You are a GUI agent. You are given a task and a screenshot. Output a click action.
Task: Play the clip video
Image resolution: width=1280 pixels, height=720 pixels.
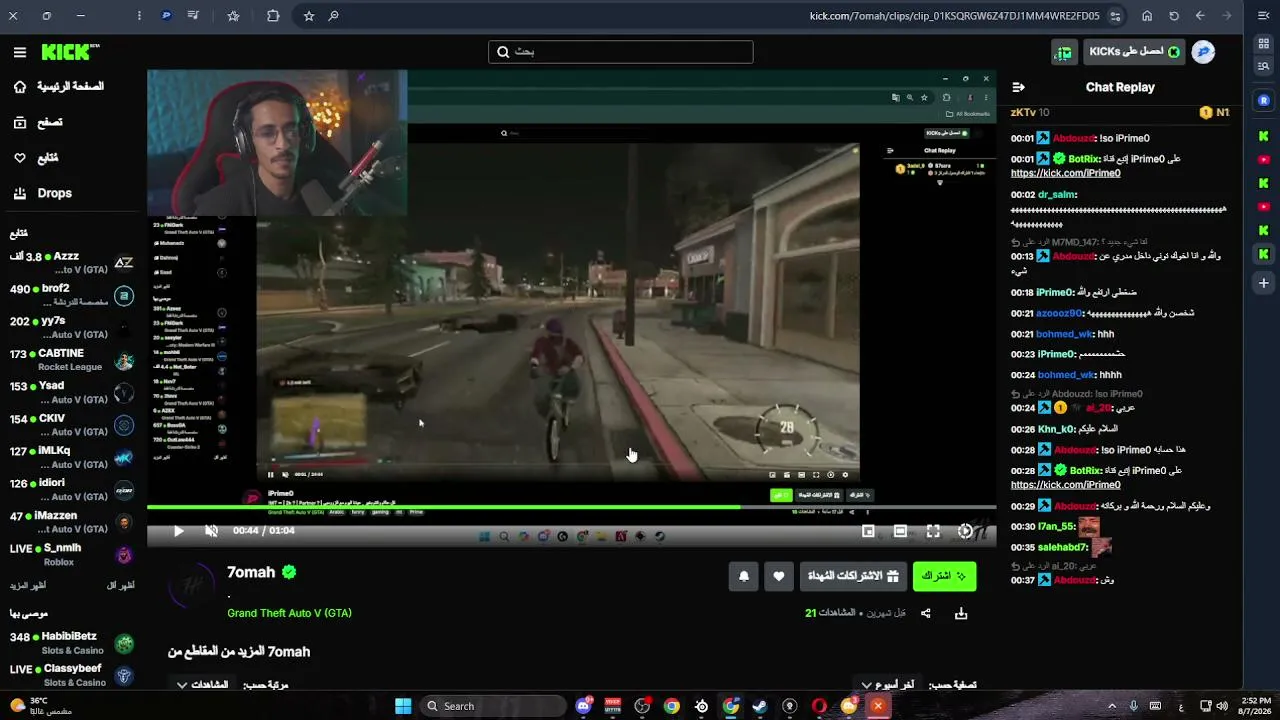pyautogui.click(x=178, y=531)
